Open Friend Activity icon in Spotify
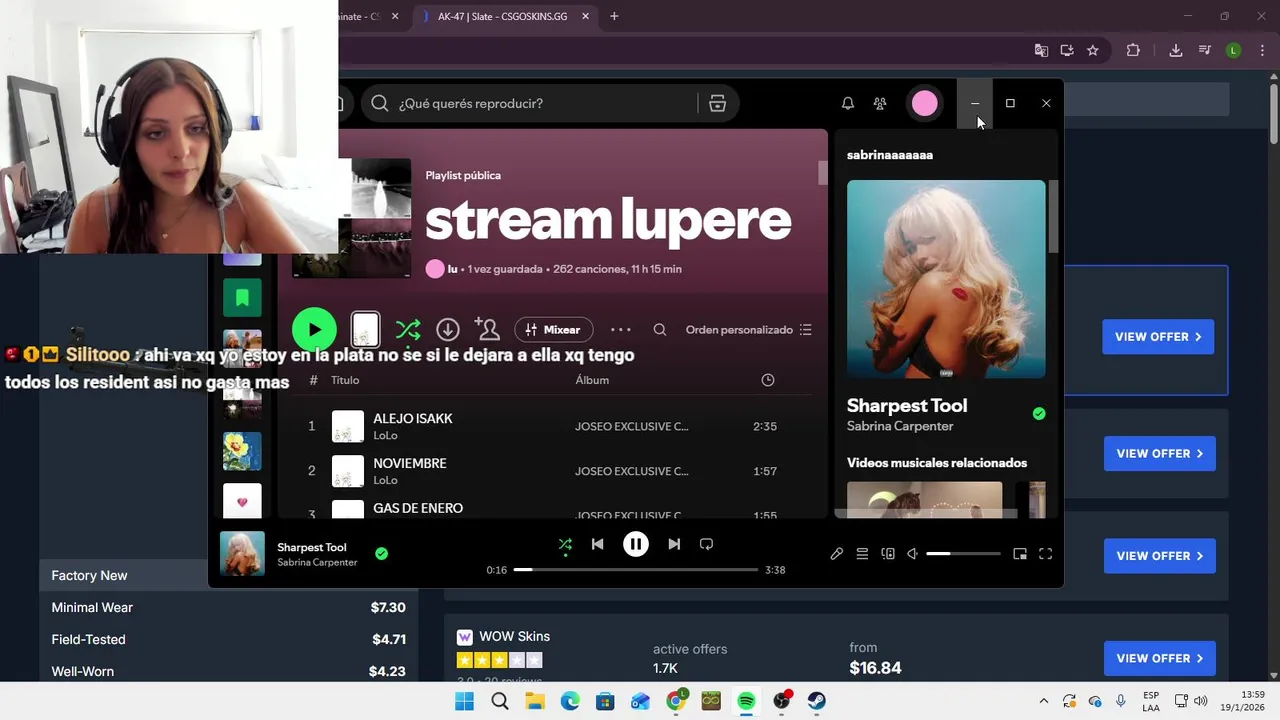This screenshot has height=720, width=1280. [x=880, y=103]
